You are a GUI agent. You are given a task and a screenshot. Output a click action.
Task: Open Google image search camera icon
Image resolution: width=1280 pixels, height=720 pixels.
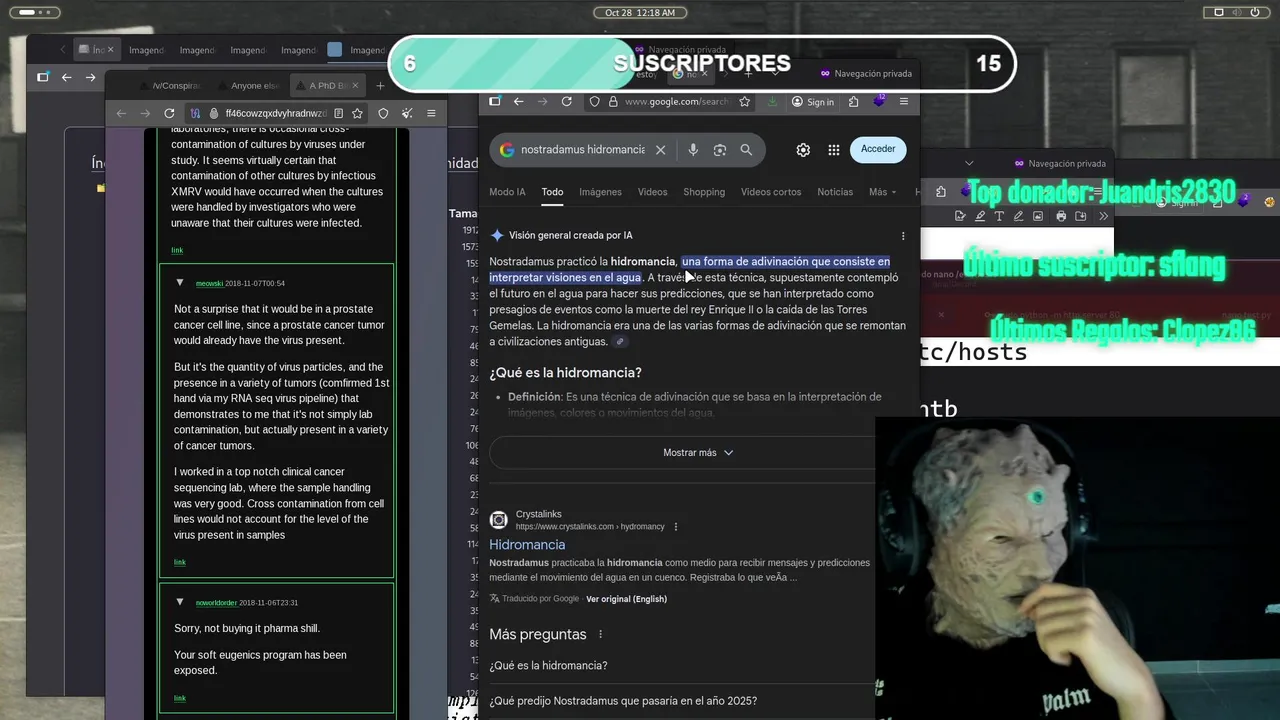point(720,150)
